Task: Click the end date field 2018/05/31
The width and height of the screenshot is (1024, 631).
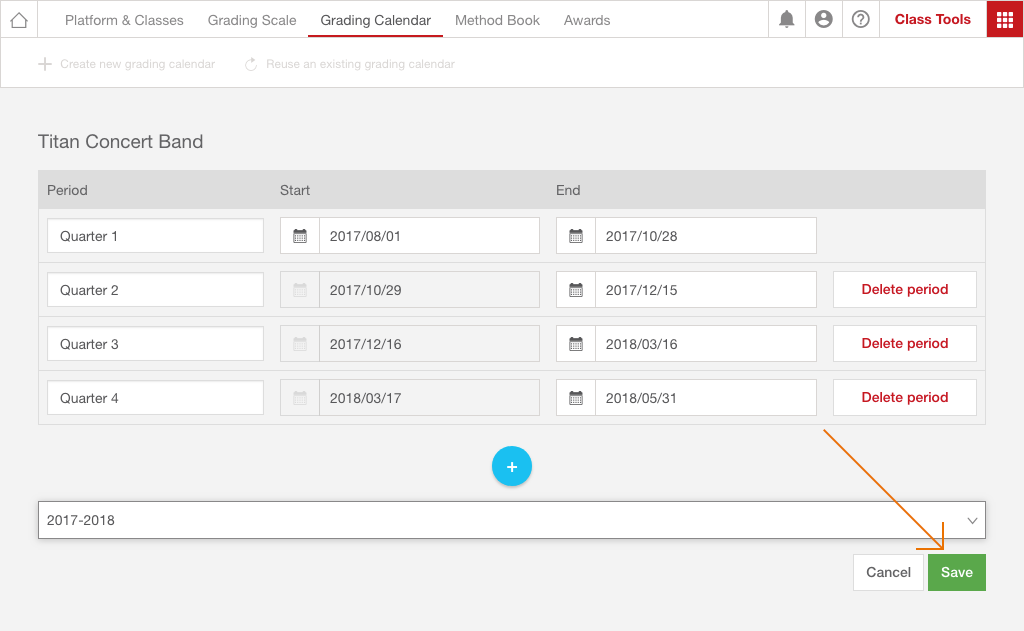Action: point(705,398)
